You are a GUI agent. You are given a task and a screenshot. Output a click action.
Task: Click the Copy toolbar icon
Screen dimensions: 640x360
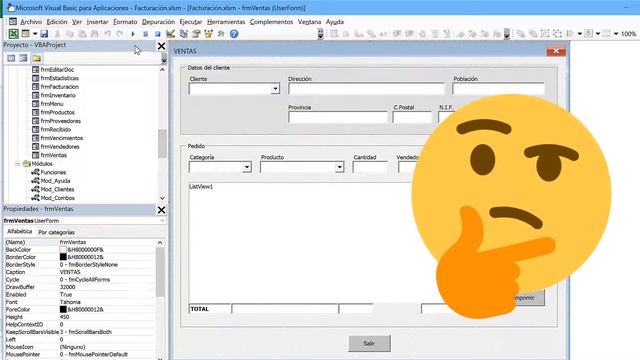[70, 34]
